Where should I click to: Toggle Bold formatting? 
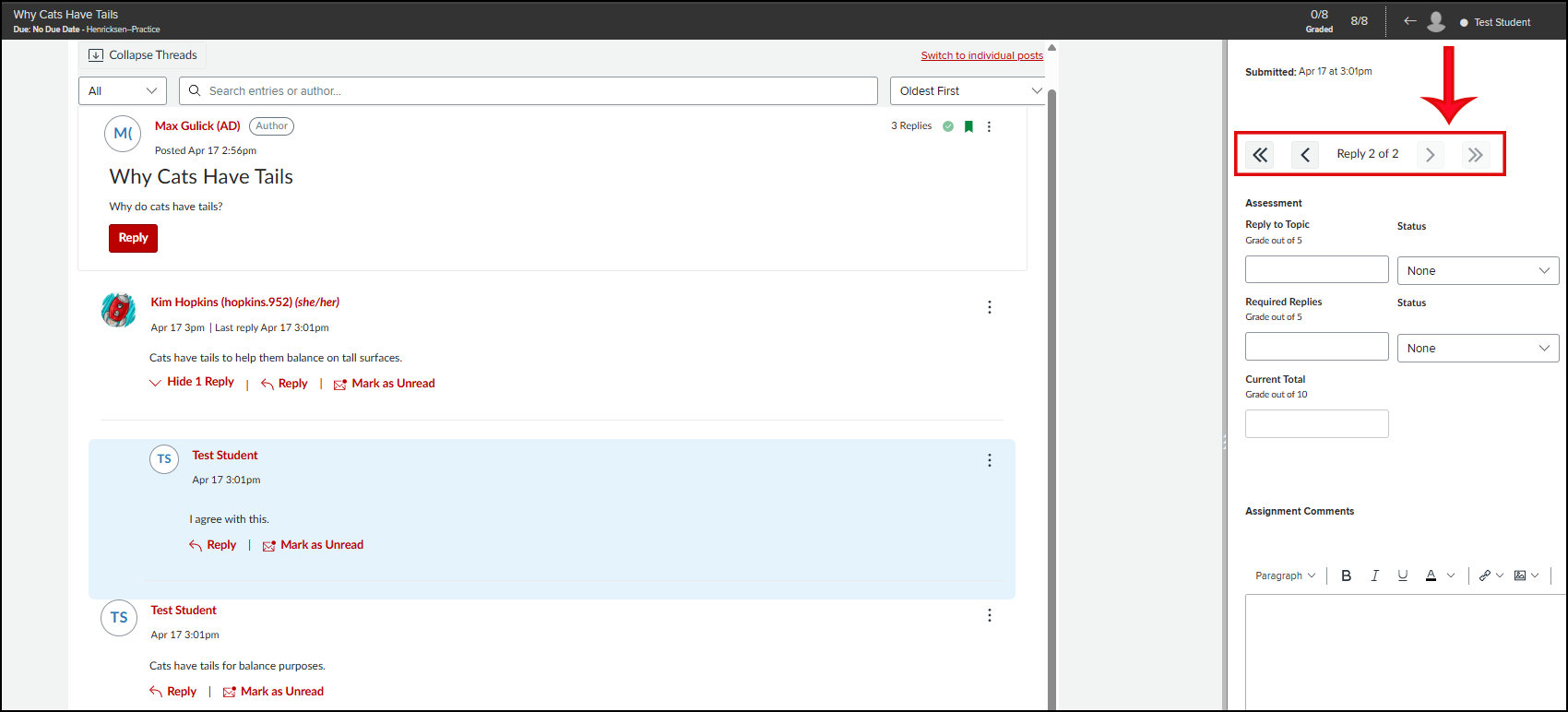click(1347, 576)
